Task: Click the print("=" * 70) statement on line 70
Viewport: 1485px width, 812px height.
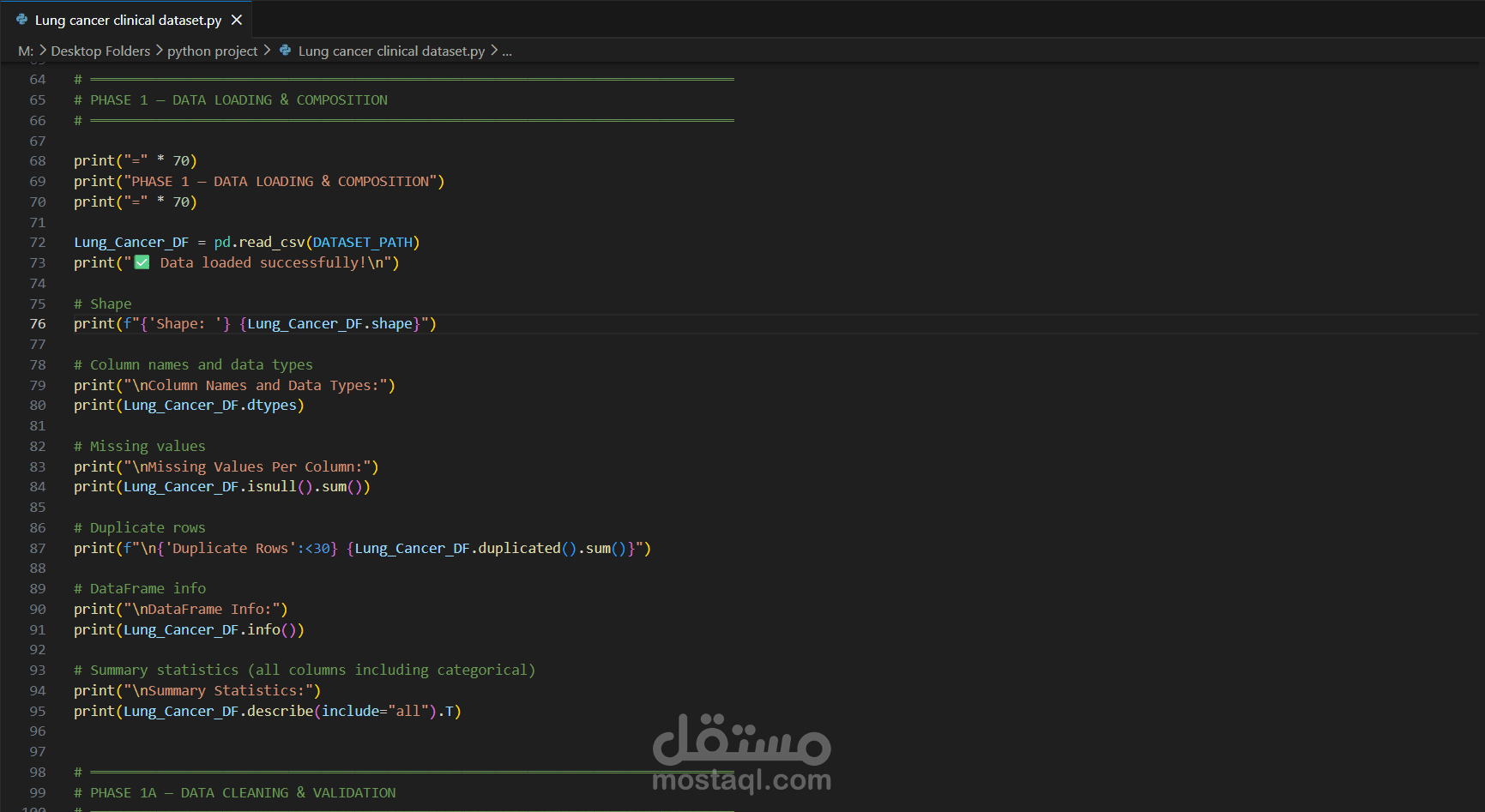Action: (136, 202)
